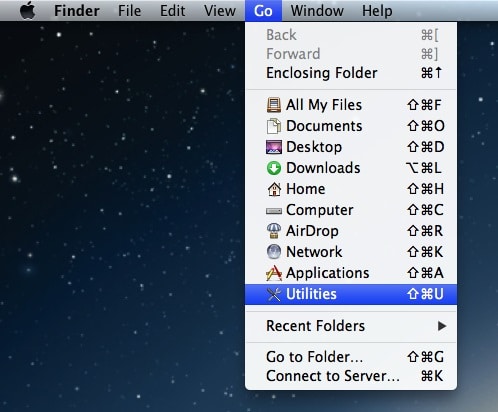Click the green Downloads arrow icon

tap(274, 168)
